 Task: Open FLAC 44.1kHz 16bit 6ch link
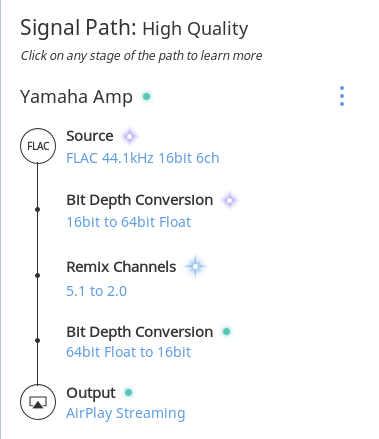[143, 158]
